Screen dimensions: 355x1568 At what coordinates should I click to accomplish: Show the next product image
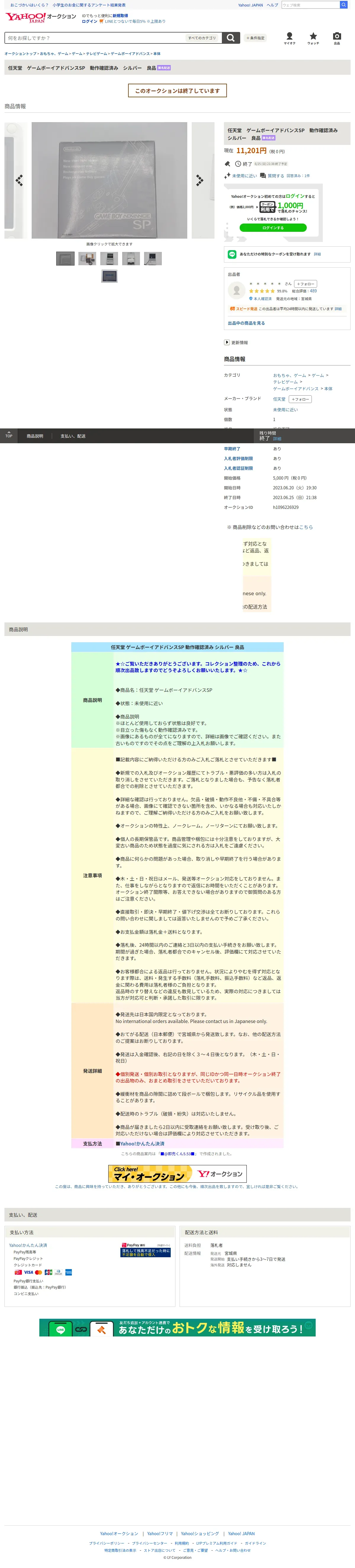pos(200,180)
